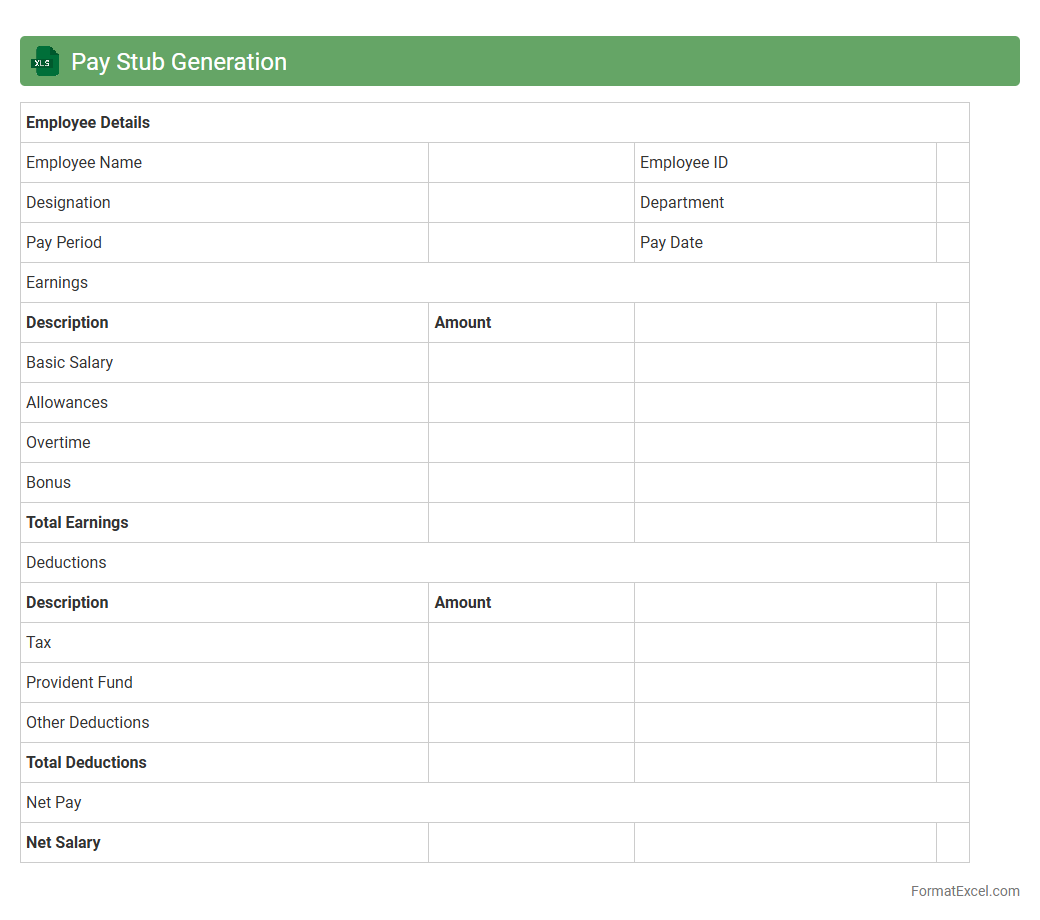1040x920 pixels.
Task: Click the Pay Period value cell
Action: 531,243
